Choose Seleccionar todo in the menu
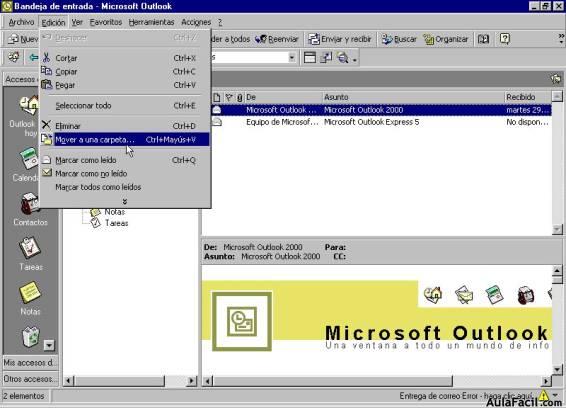Viewport: 566px width, 408px height. tap(125, 105)
